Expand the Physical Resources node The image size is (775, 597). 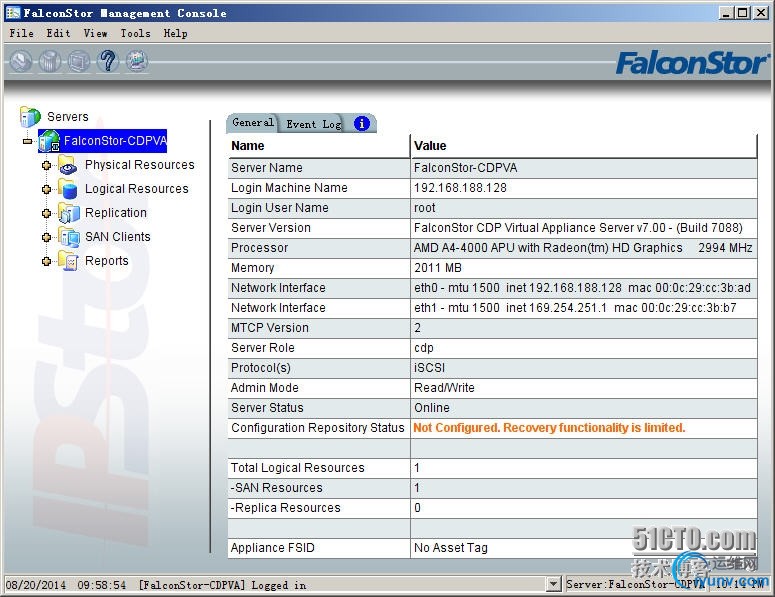pos(46,165)
